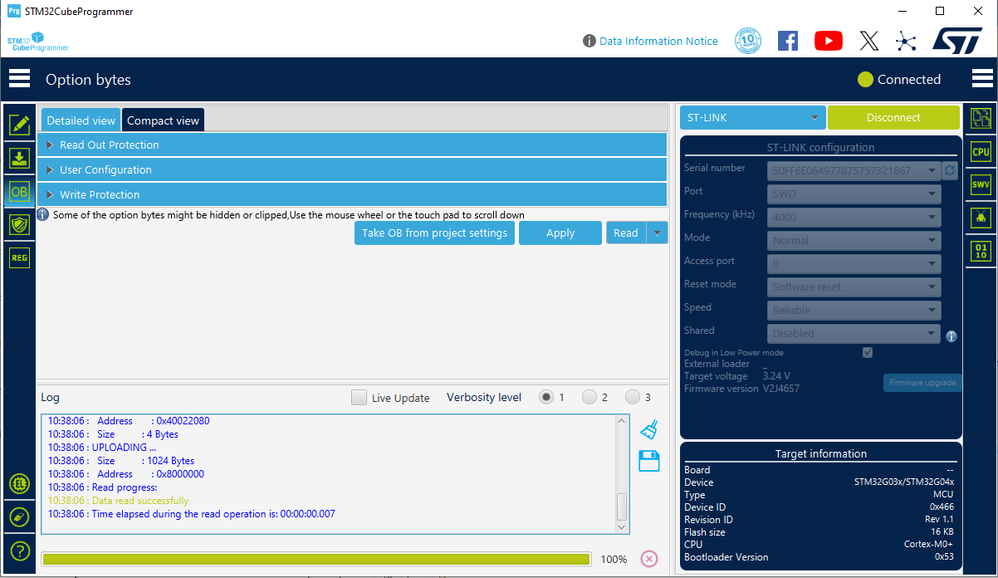Open the Data Information Notice link
This screenshot has width=998, height=578.
pos(658,41)
